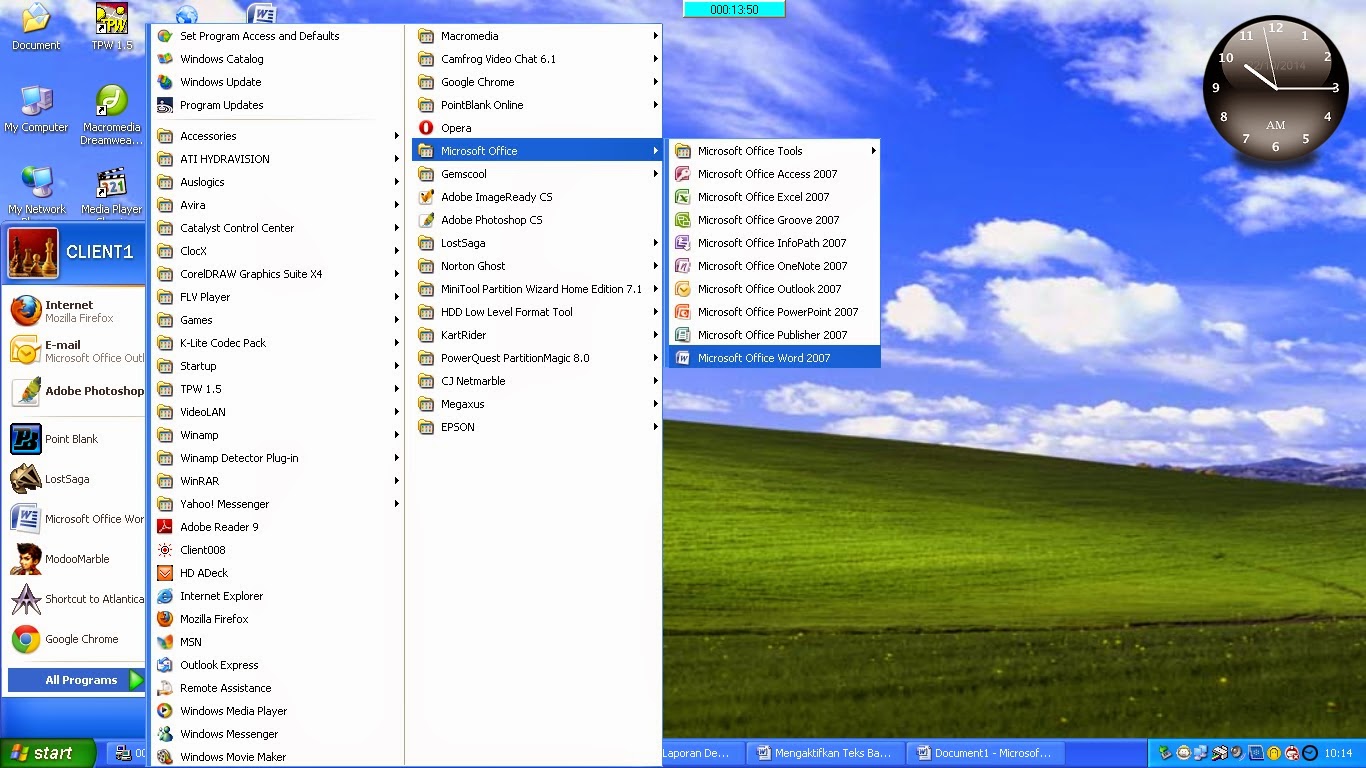1366x768 pixels.
Task: Launch Outlook Express
Action: (277, 665)
